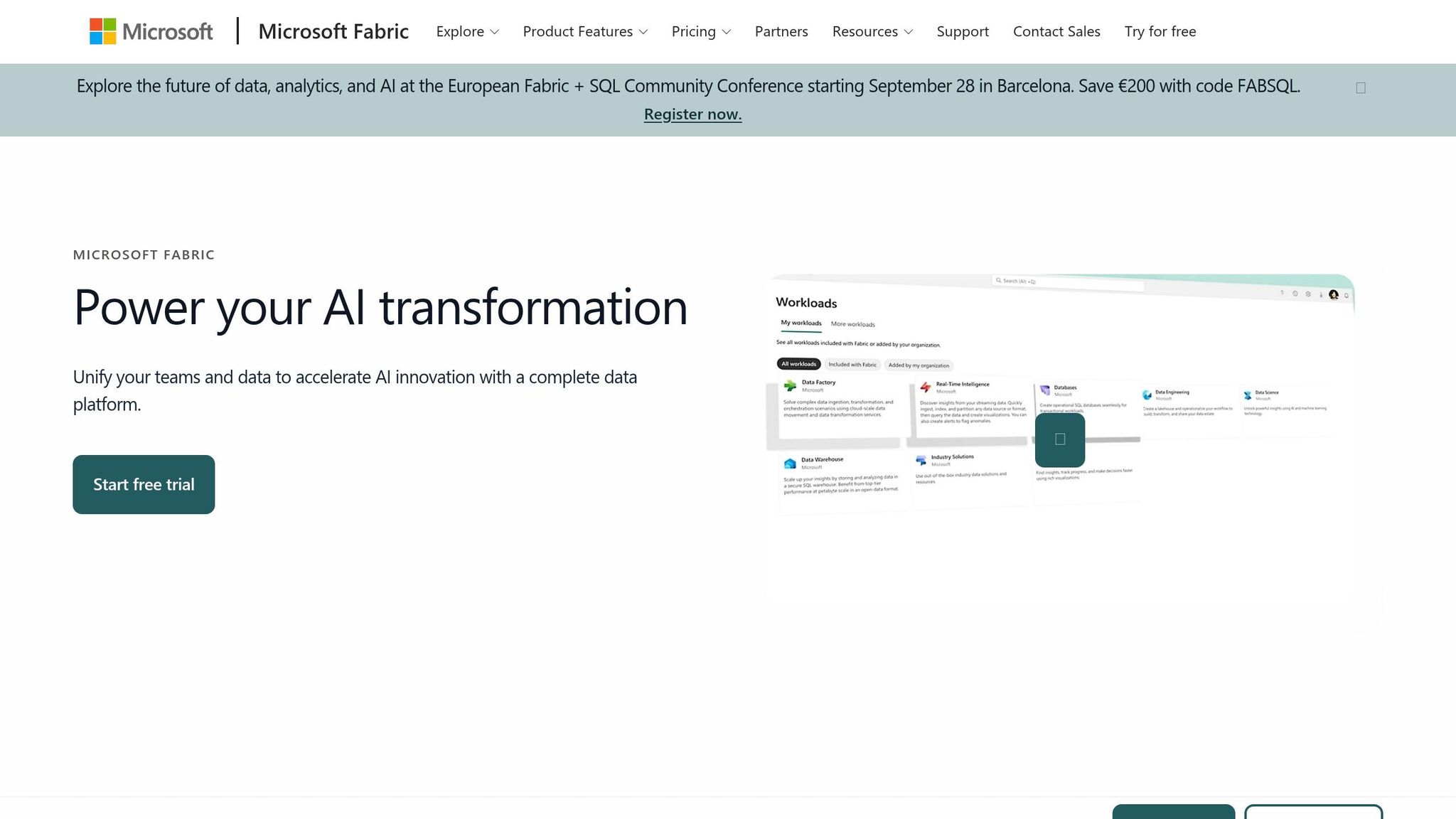Screen dimensions: 1456x819
Task: Click Try for free in navigation
Action: click(1160, 31)
